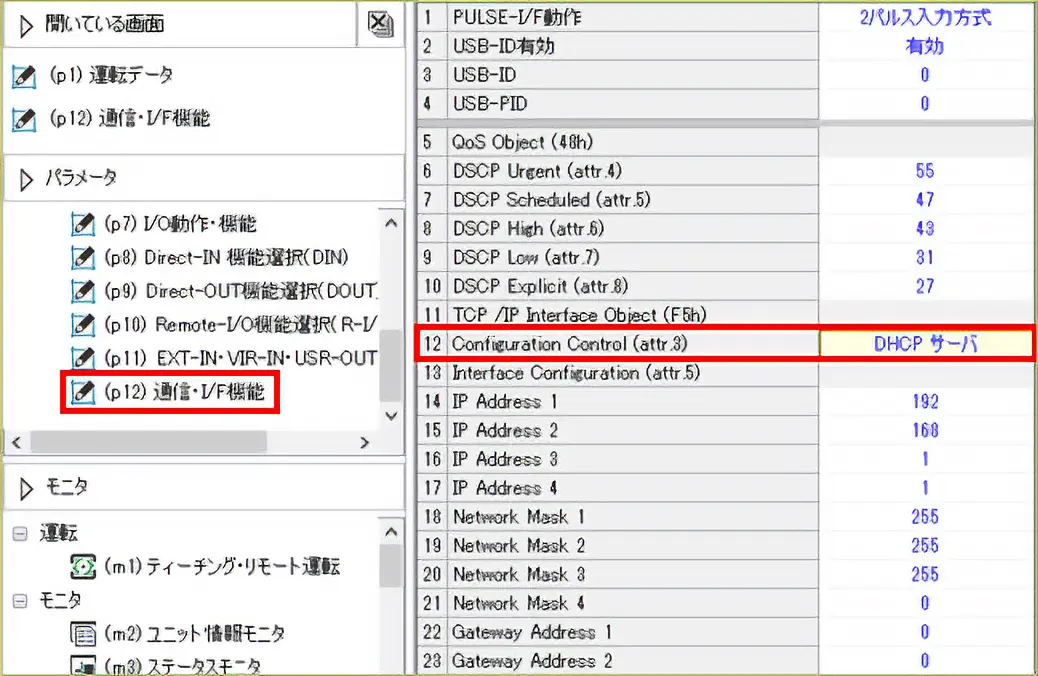
Task: Click pencil icon for (p10) Remote-I/O
Action: [x=83, y=324]
